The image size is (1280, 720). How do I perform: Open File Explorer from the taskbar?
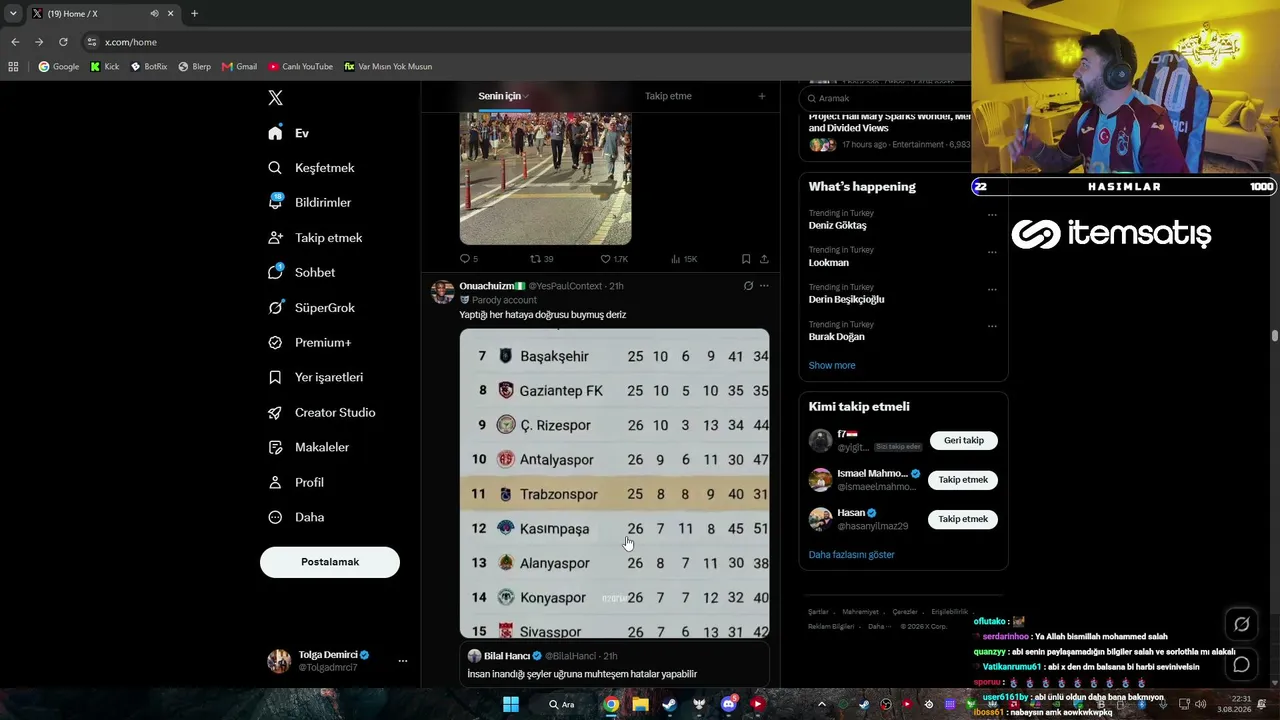[640, 704]
